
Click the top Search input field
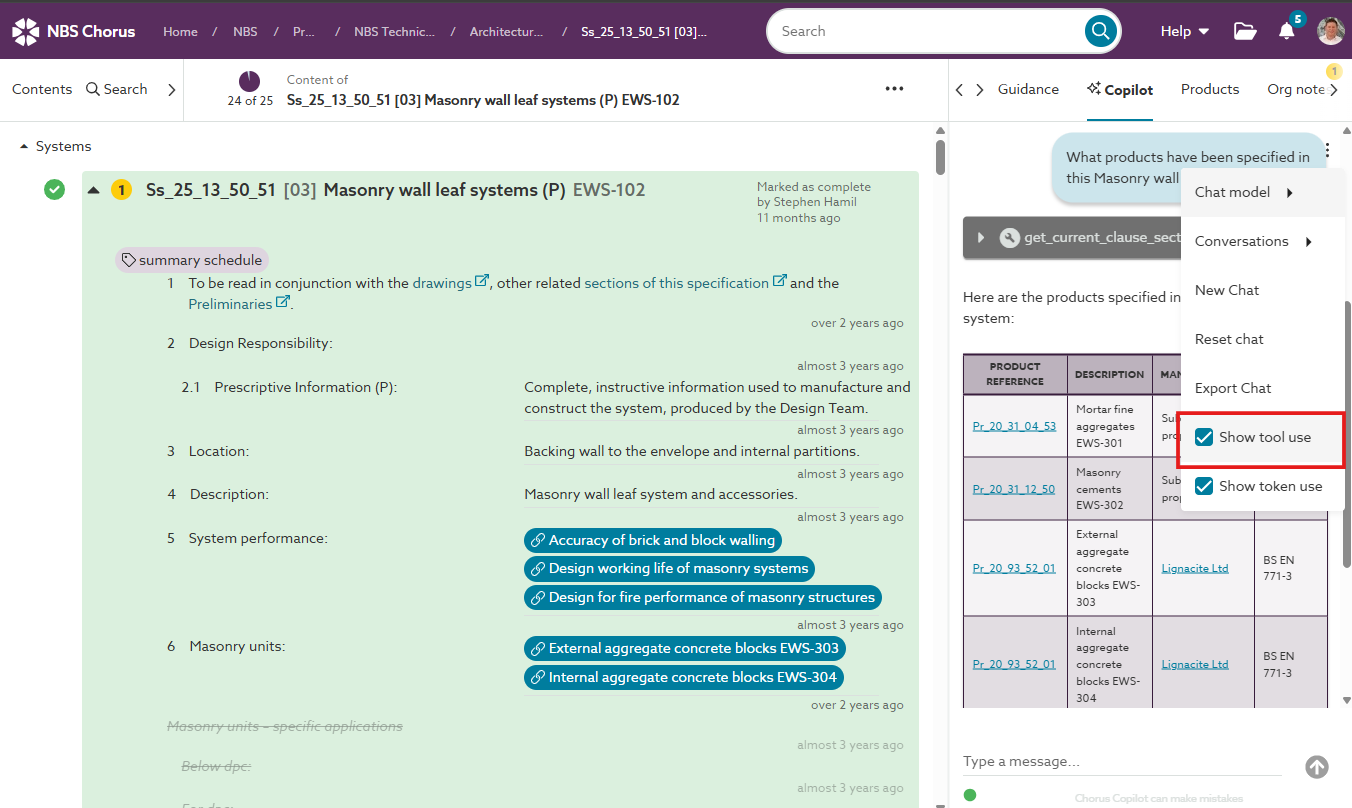[926, 31]
